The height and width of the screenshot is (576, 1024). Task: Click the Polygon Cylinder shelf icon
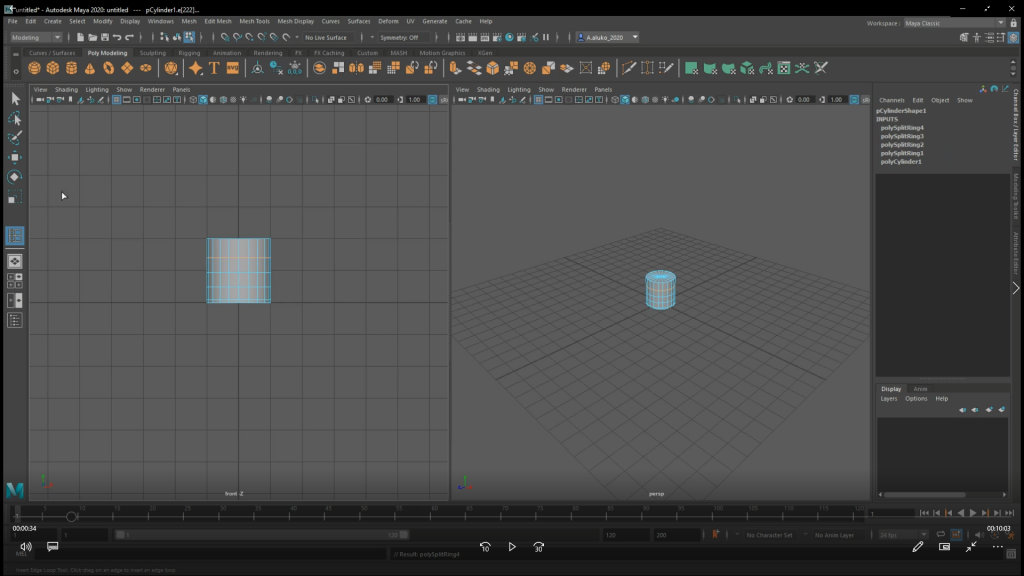(x=72, y=68)
